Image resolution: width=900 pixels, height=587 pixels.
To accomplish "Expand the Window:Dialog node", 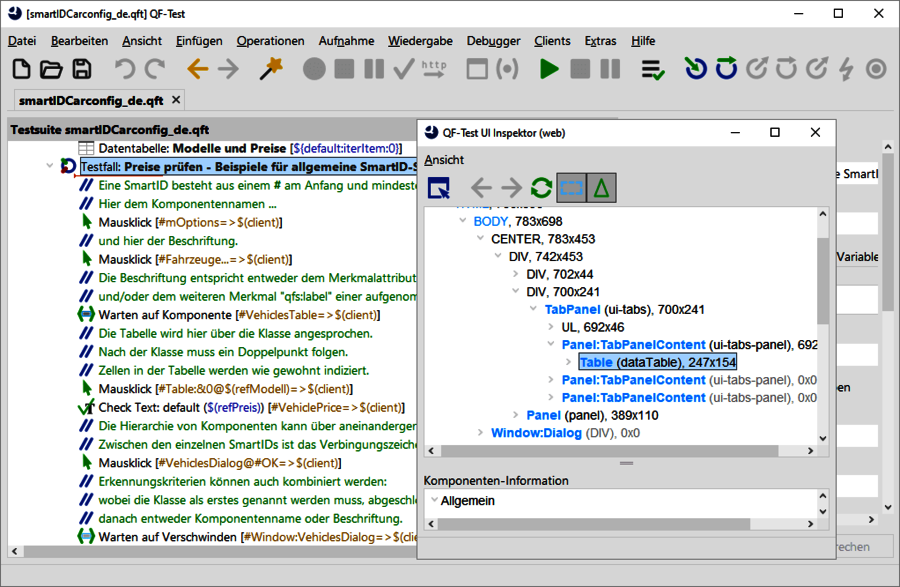I will [x=480, y=433].
